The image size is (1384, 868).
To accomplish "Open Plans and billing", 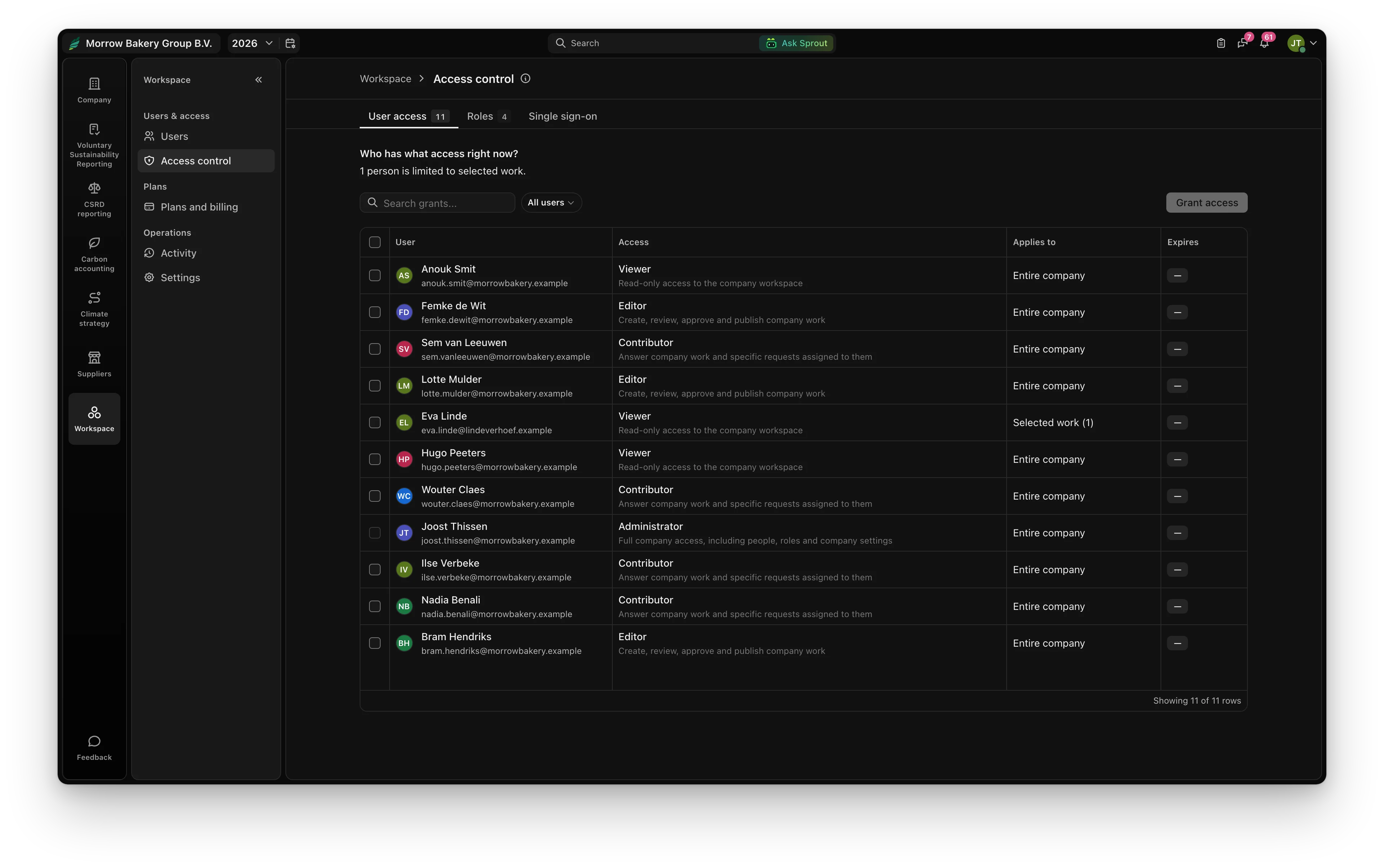I will (206, 207).
